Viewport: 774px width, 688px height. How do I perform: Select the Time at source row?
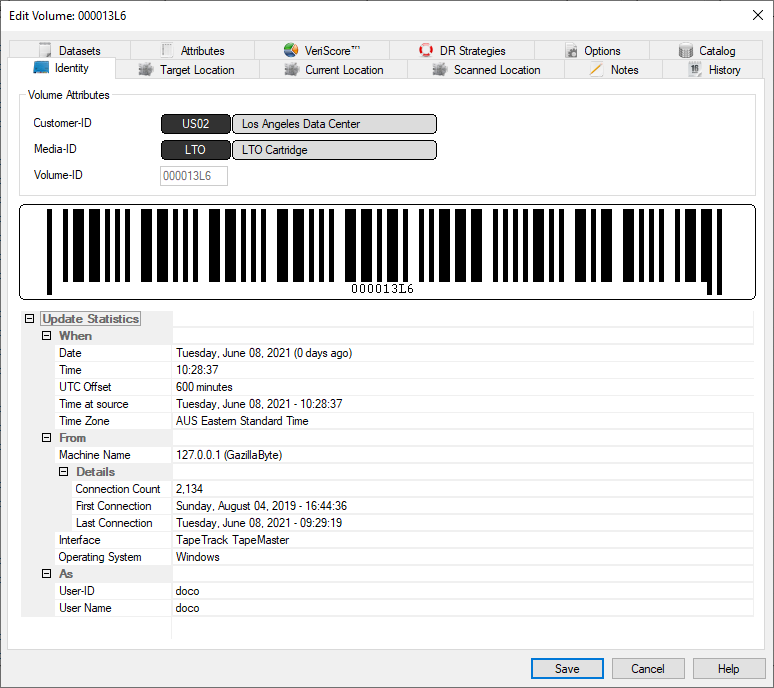(404, 404)
